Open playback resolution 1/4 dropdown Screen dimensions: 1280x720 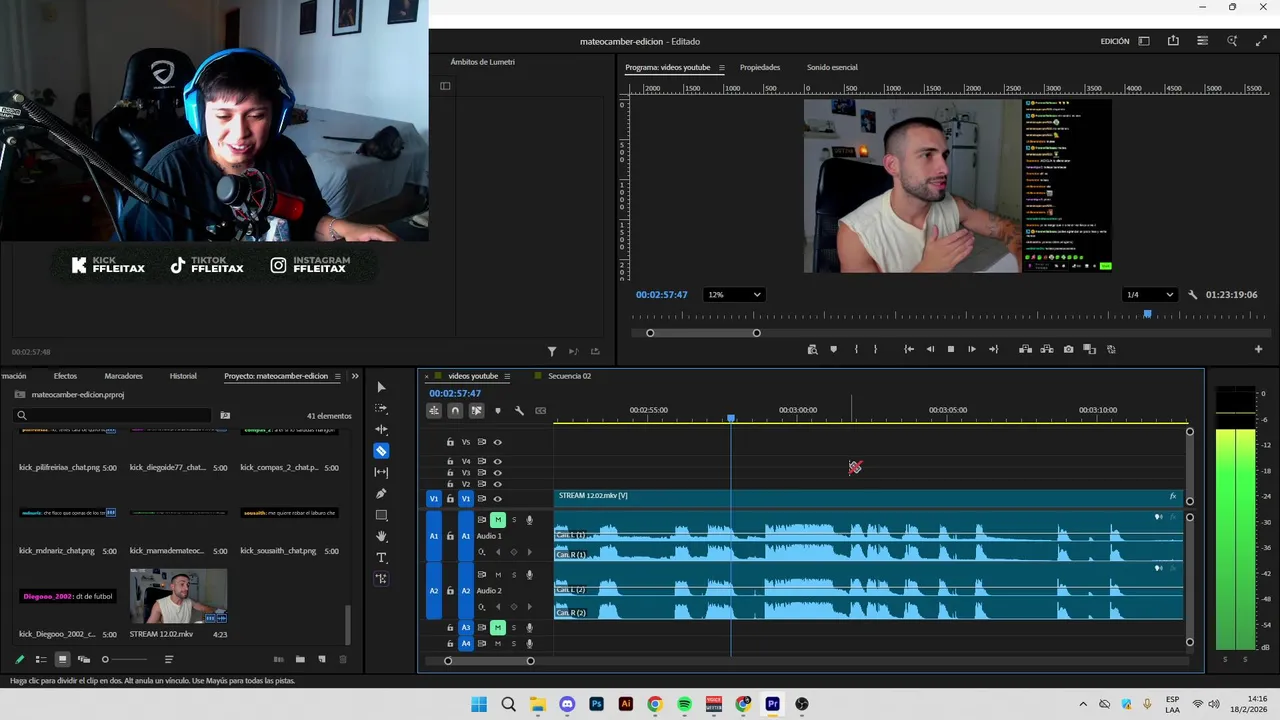[x=1149, y=295]
